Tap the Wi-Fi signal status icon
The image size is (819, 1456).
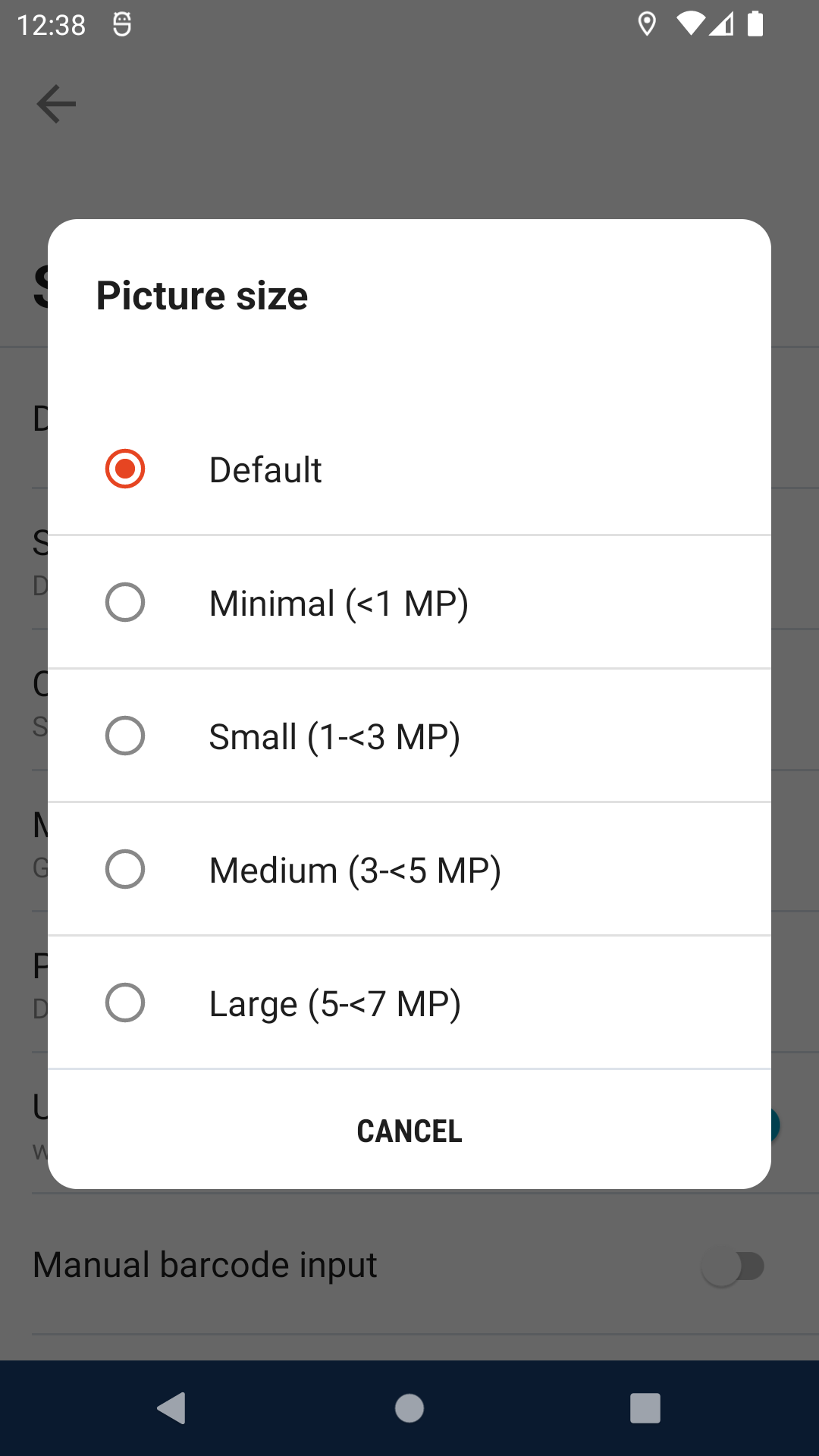coord(690,24)
